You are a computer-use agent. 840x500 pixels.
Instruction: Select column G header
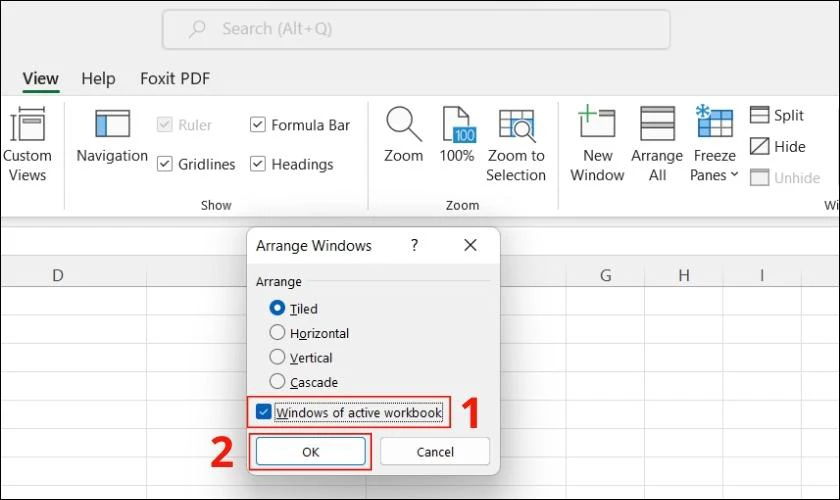605,275
